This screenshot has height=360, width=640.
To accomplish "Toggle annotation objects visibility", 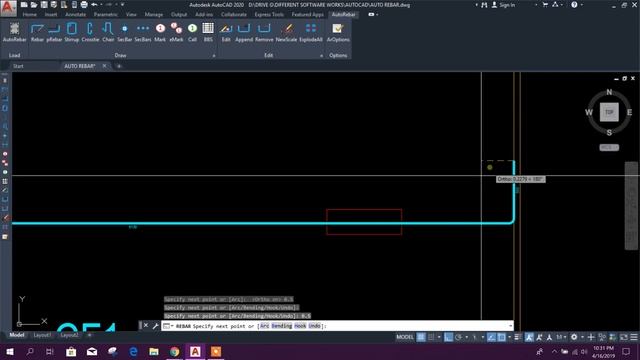I will pyautogui.click(x=529, y=337).
